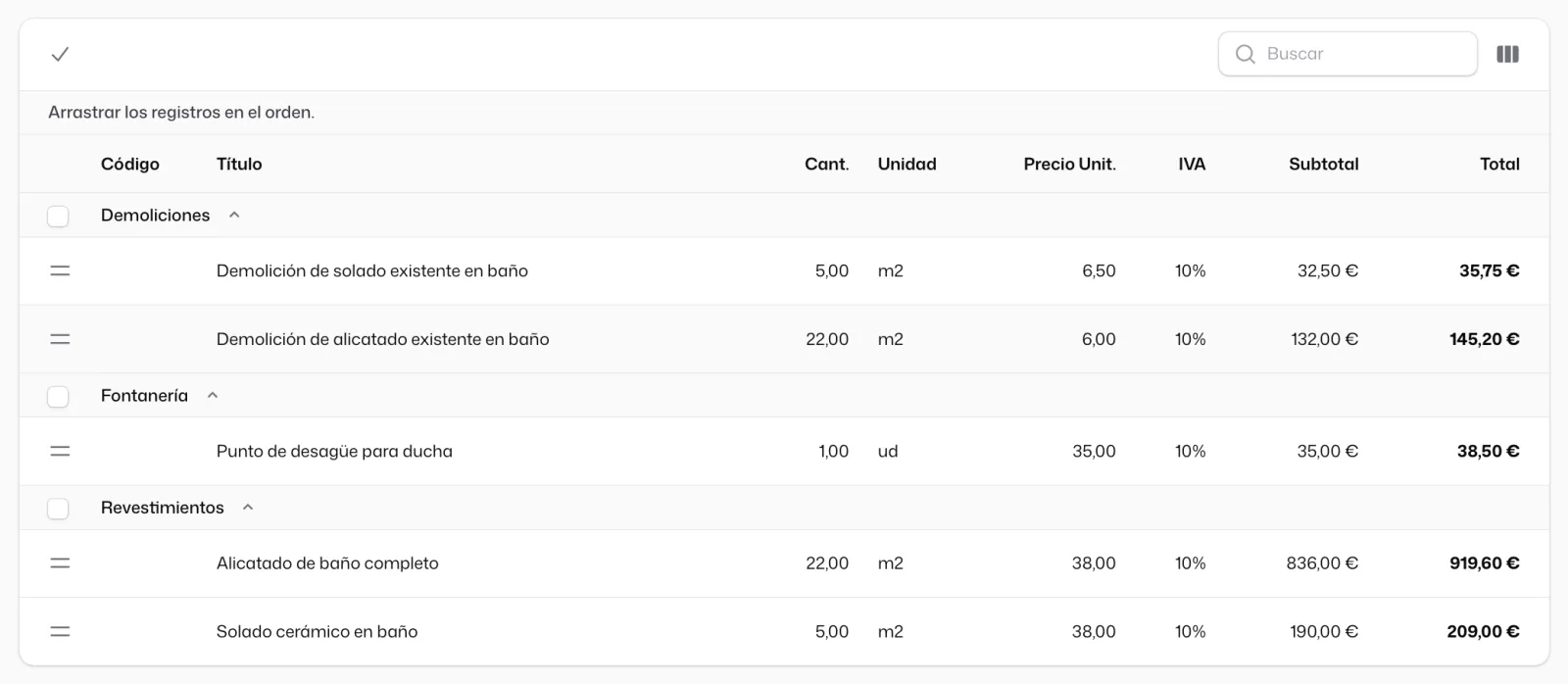Check the Fontanería group checkbox
This screenshot has width=1568, height=684.
tap(58, 396)
